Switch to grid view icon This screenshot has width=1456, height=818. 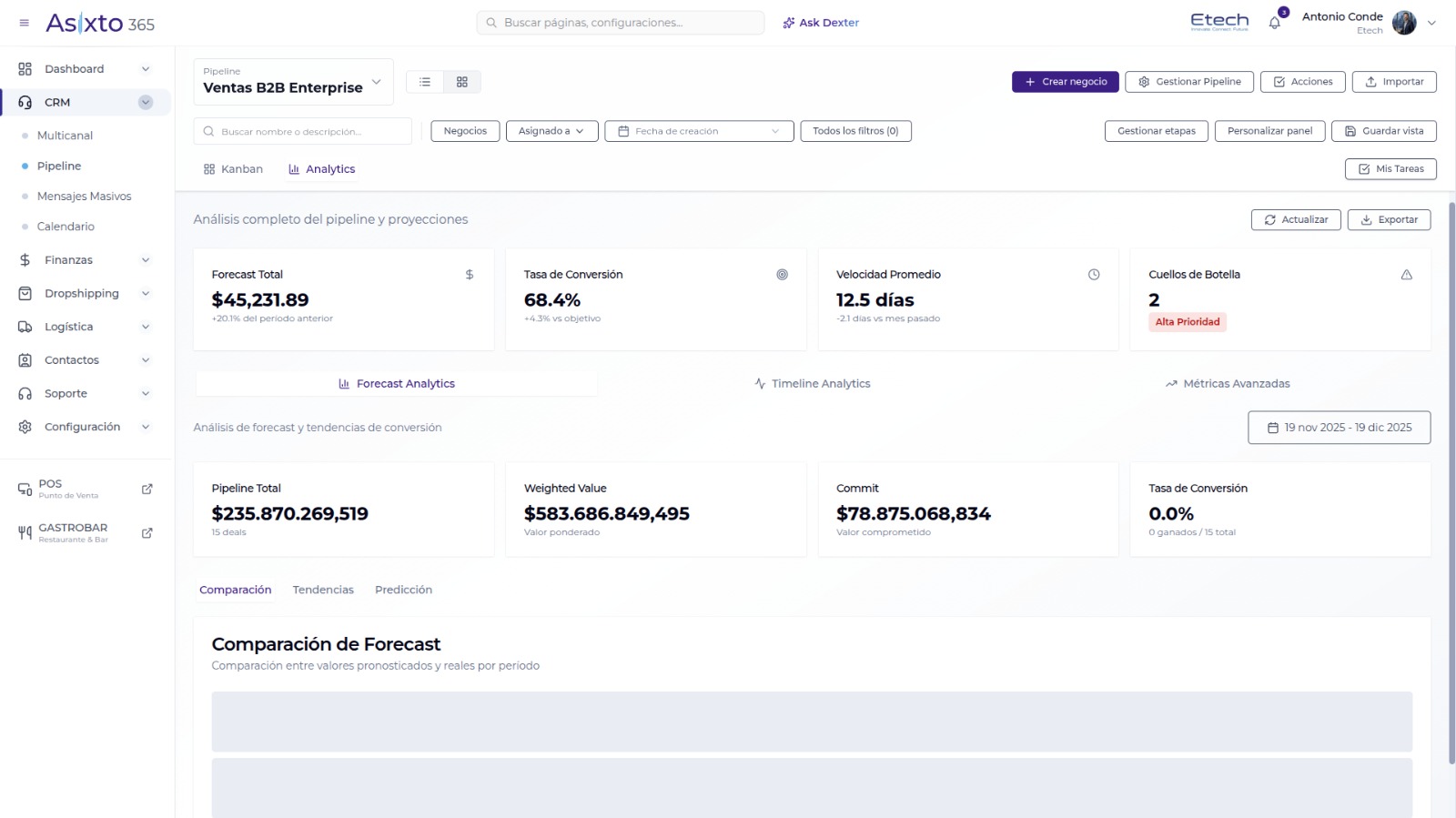[462, 82]
